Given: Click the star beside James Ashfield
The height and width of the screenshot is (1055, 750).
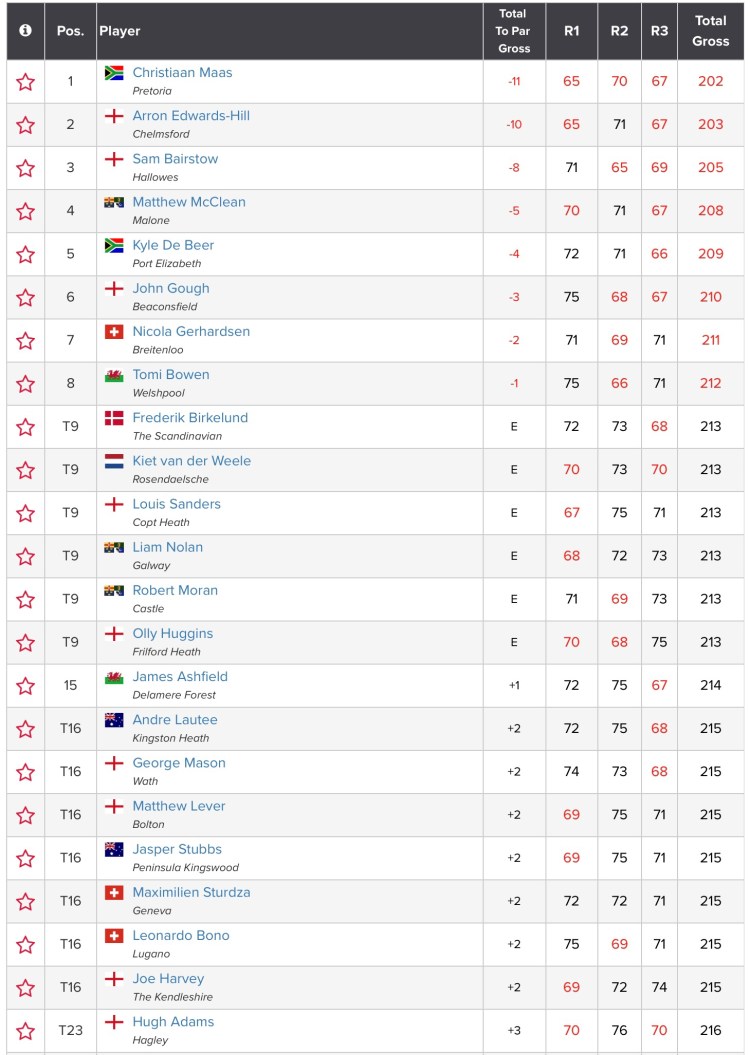Looking at the screenshot, I should pos(25,686).
